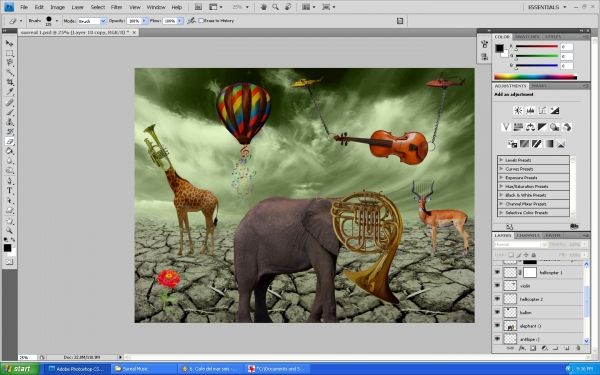Hide the elephant layer
The width and height of the screenshot is (600, 375).
pos(497,326)
